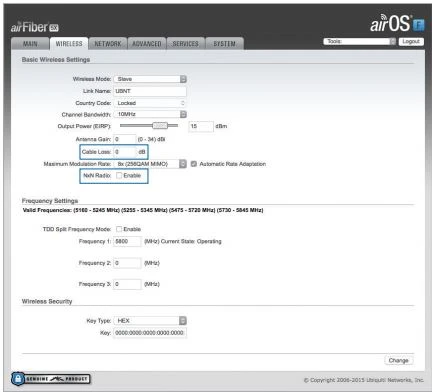Click the airOS logo icon

coord(397,24)
